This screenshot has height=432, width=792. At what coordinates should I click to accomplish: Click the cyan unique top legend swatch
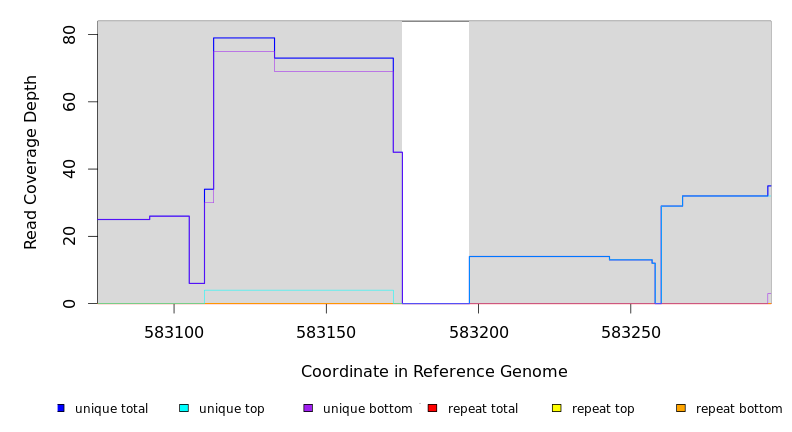coord(184,408)
